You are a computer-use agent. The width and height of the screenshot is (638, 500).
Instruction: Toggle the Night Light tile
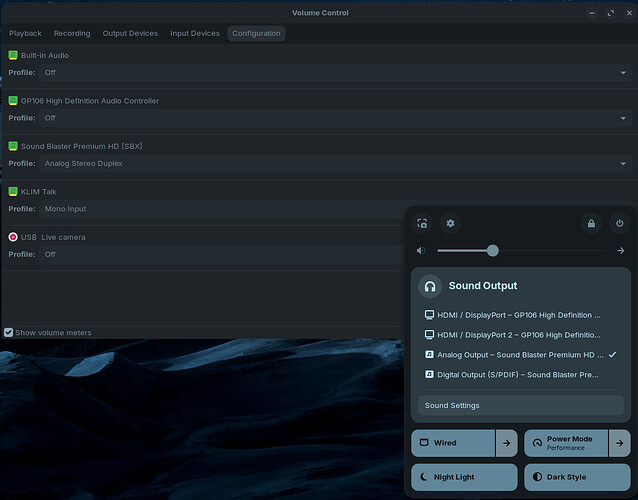click(464, 477)
